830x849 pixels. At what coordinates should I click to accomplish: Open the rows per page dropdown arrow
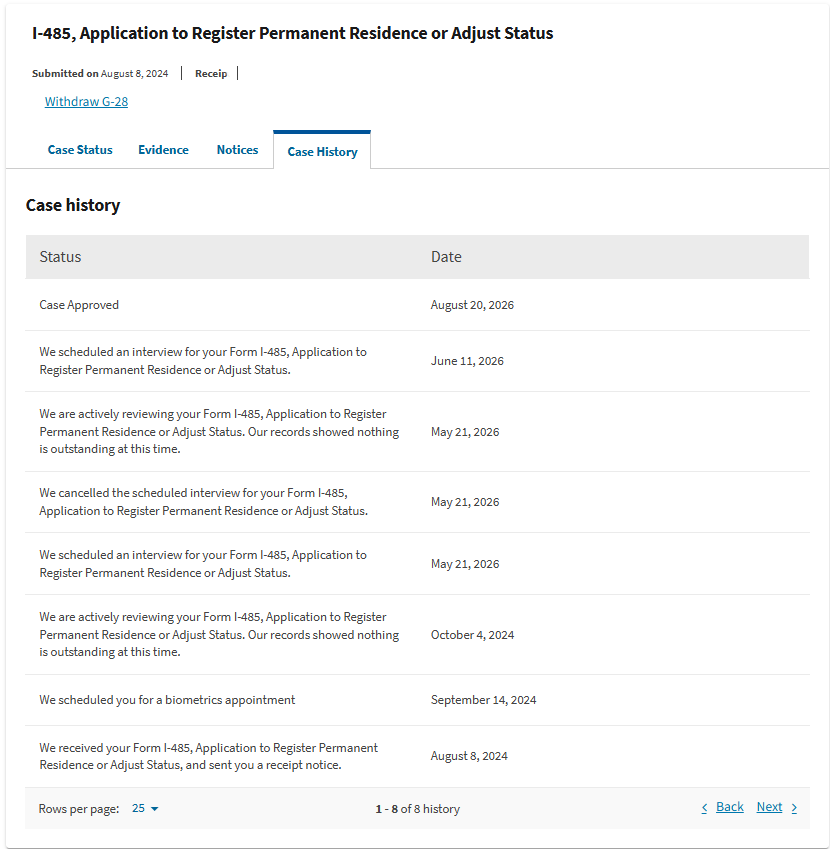click(x=154, y=809)
